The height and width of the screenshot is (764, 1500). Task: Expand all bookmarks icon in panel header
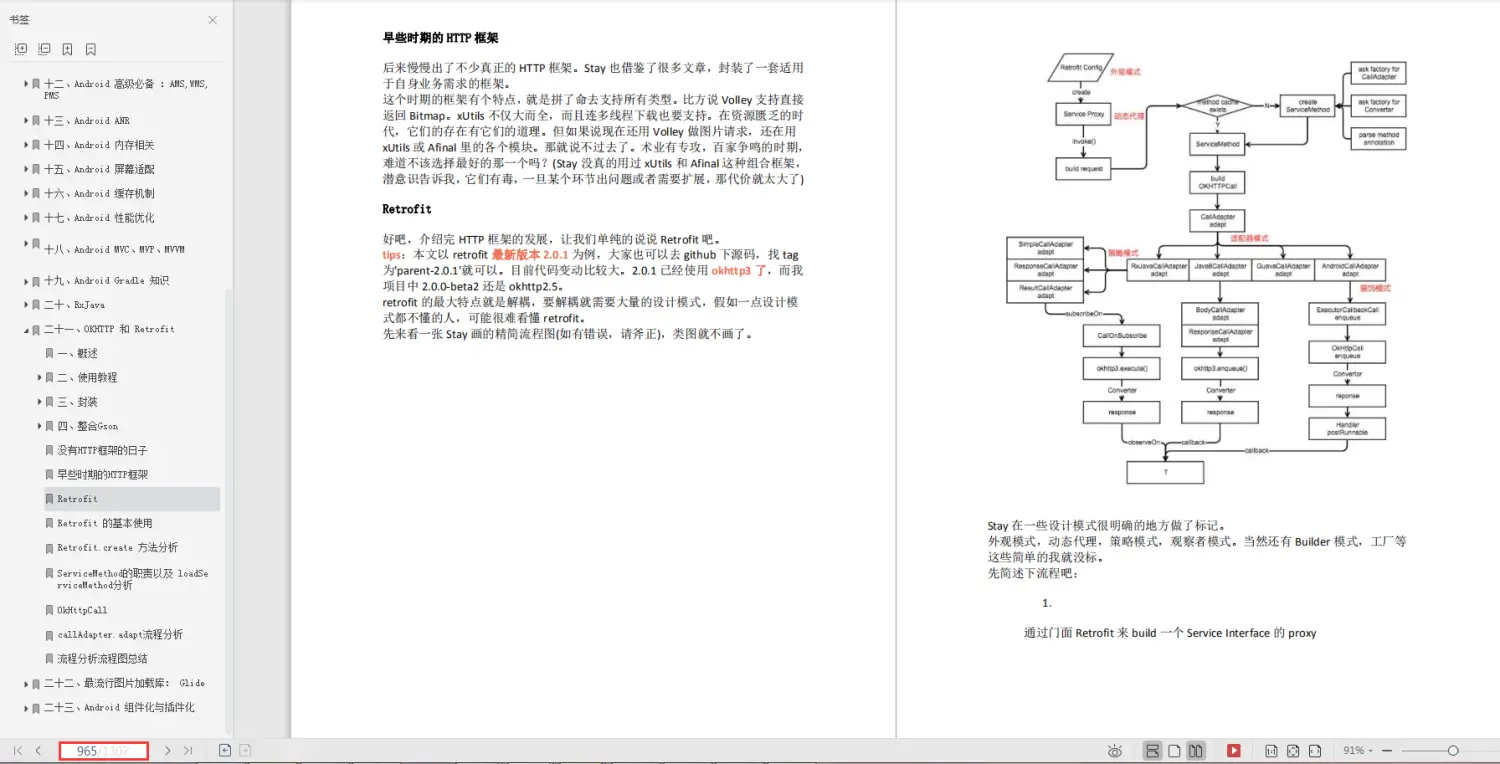(21, 49)
